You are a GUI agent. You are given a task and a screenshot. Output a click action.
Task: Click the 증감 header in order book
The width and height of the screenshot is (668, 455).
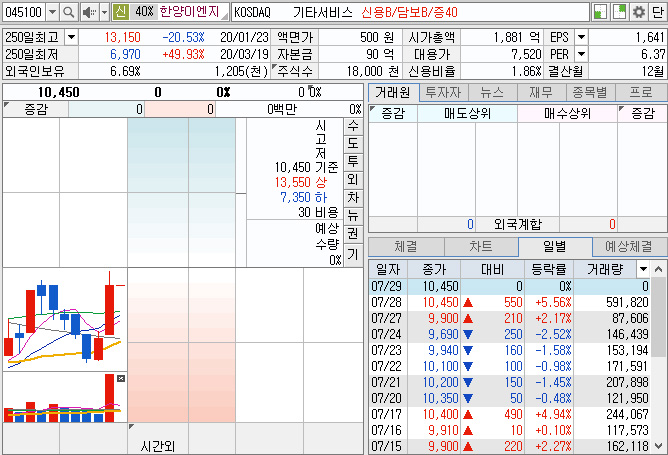coord(36,109)
